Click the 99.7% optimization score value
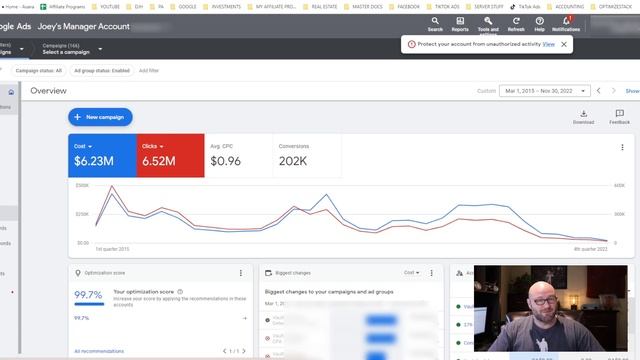The image size is (640, 360). 88,295
